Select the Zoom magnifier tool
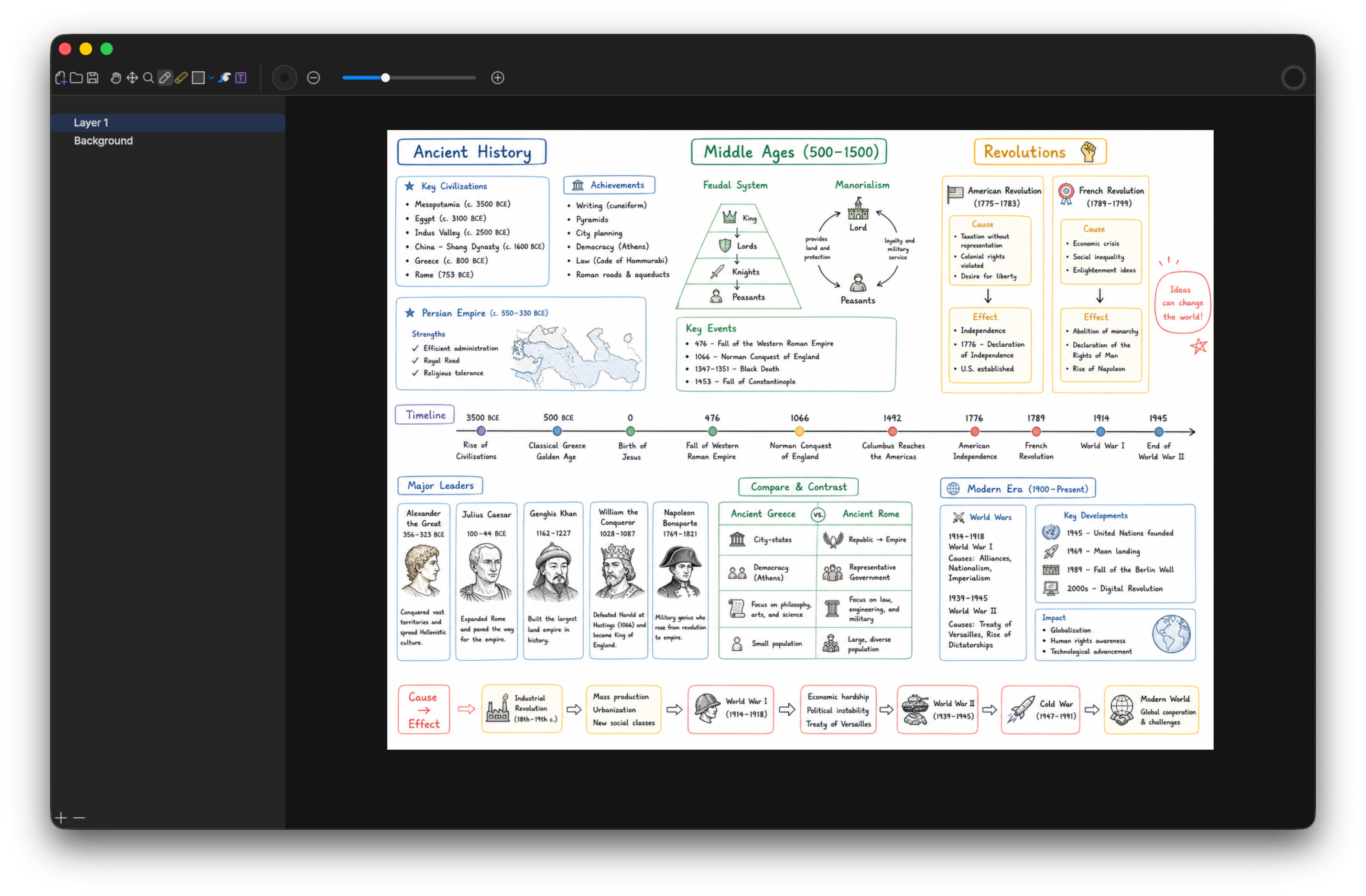The width and height of the screenshot is (1366, 896). tap(148, 78)
